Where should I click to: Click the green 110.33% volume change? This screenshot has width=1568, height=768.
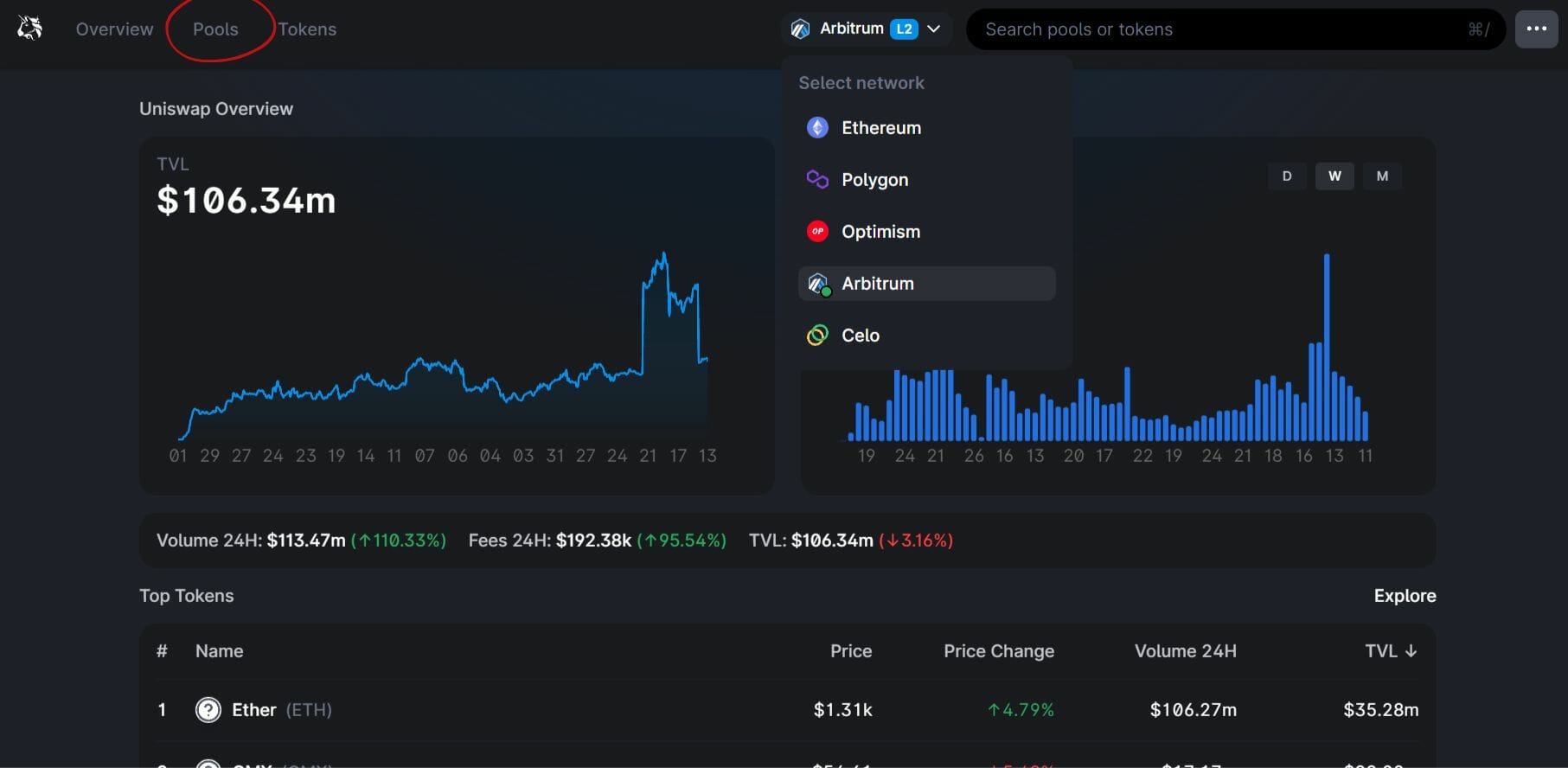pos(399,541)
